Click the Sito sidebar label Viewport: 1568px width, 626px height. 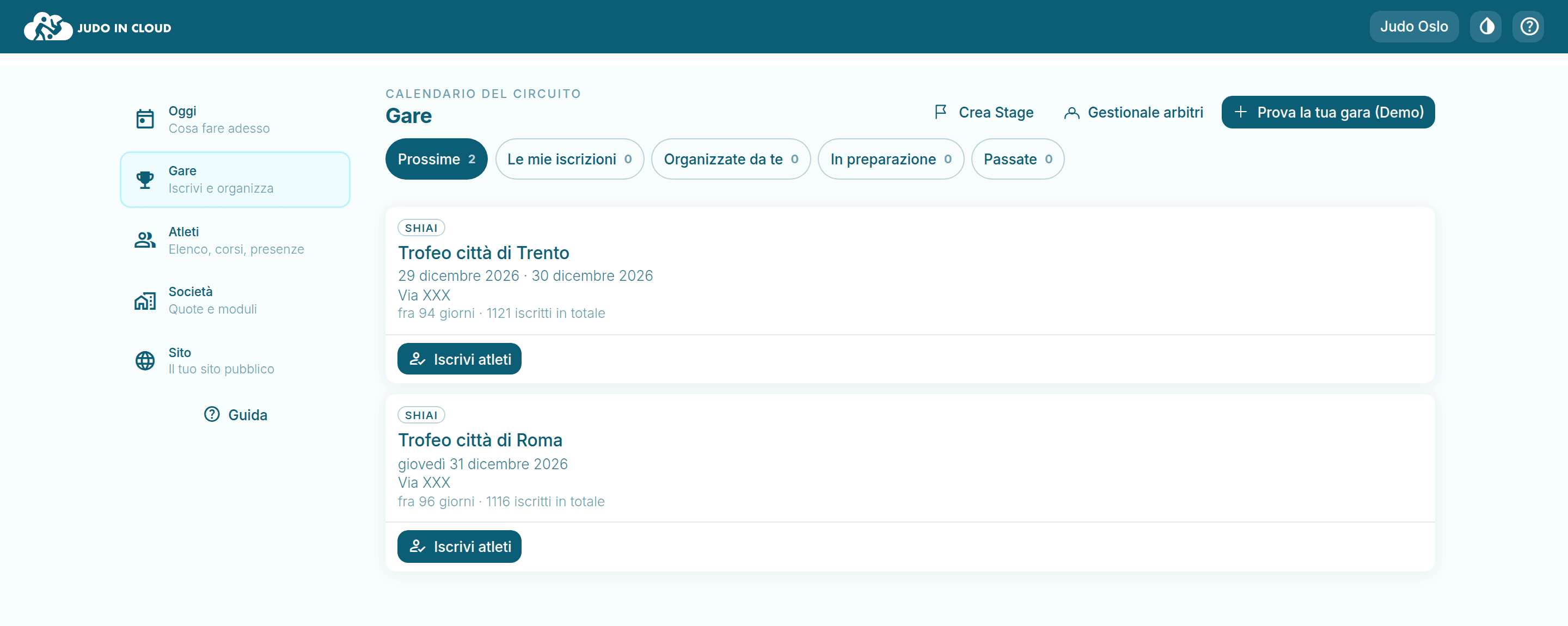[x=180, y=352]
